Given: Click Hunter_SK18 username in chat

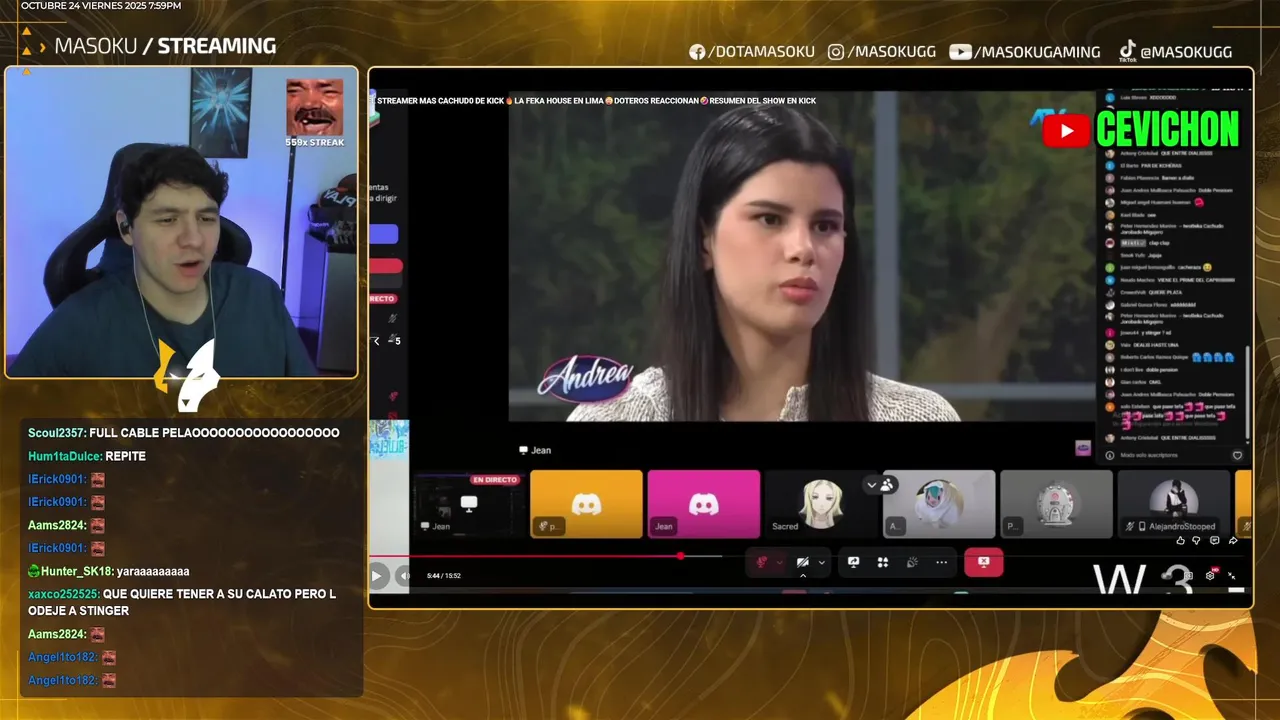Looking at the screenshot, I should (x=77, y=571).
